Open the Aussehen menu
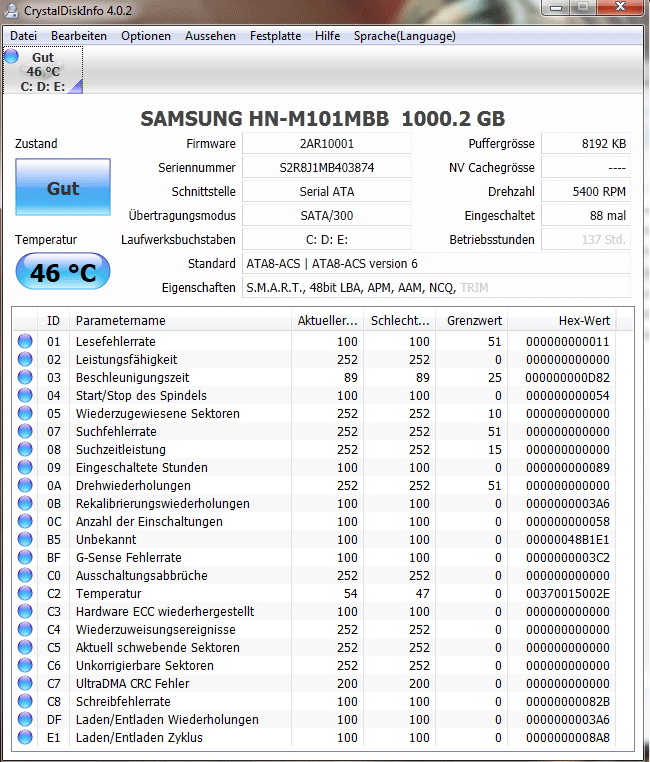The width and height of the screenshot is (650, 762). coord(210,36)
